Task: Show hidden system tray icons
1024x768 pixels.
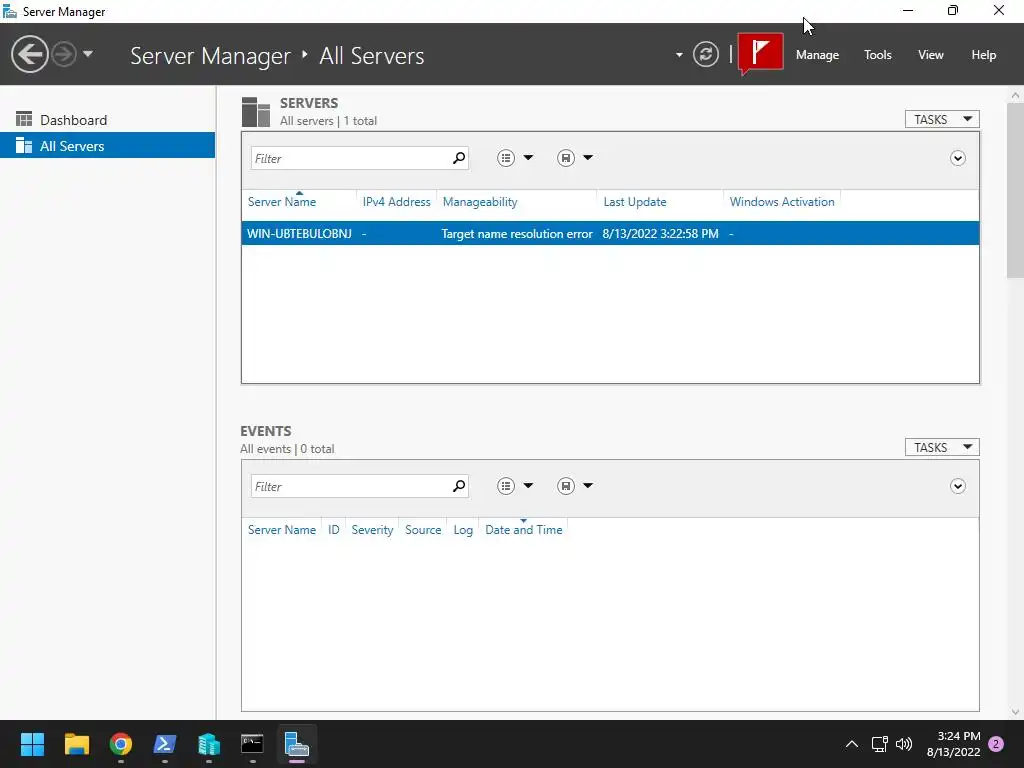Action: pyautogui.click(x=852, y=744)
